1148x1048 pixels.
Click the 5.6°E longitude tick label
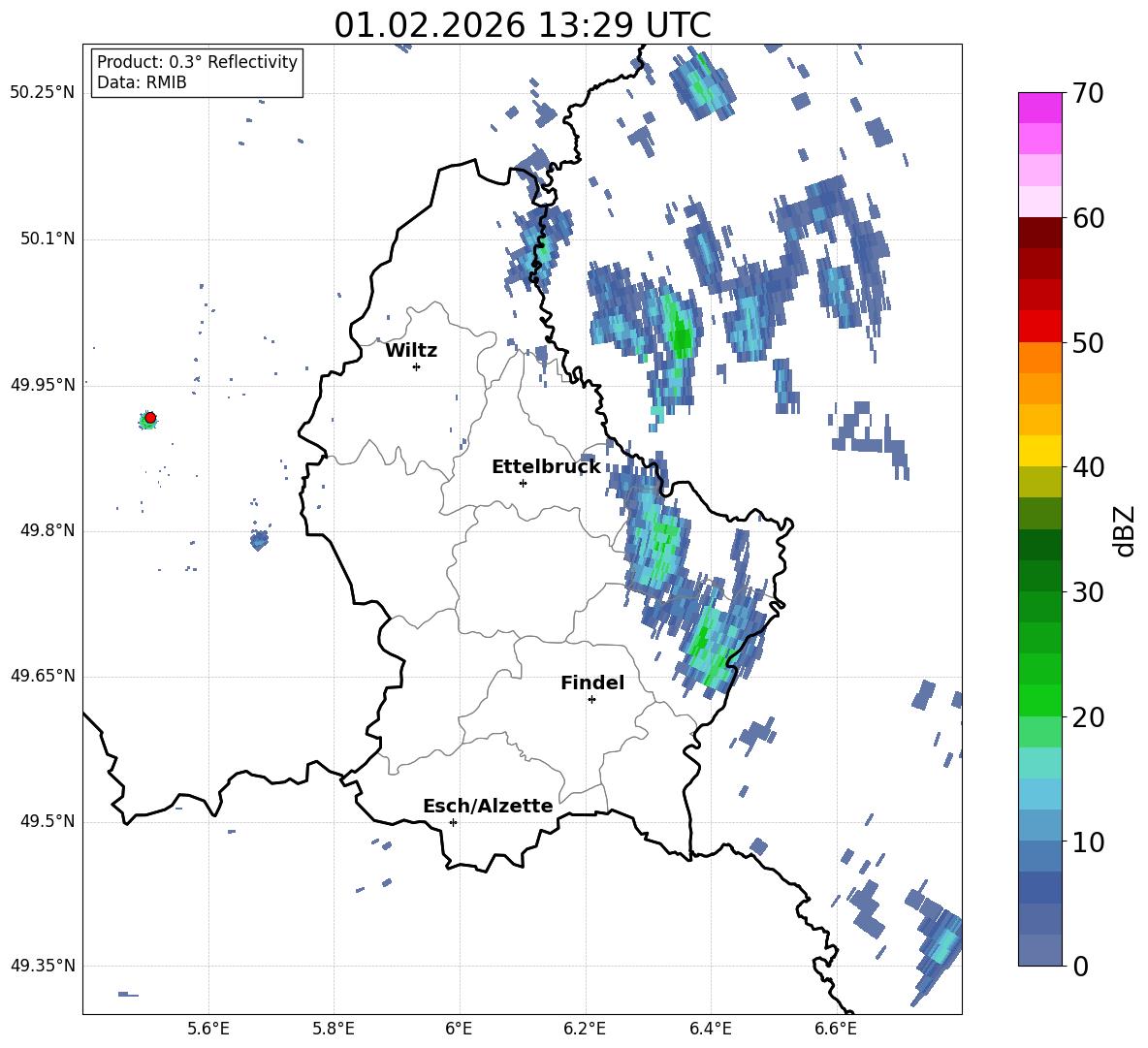coord(208,1029)
